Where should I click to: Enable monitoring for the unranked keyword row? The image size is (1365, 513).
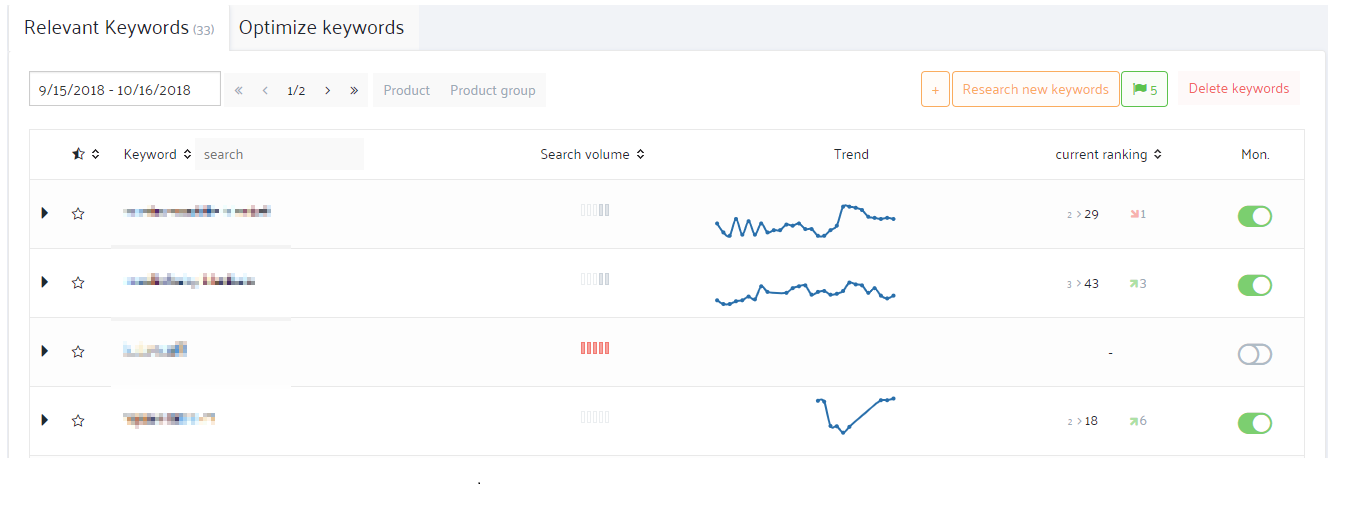[x=1255, y=354]
